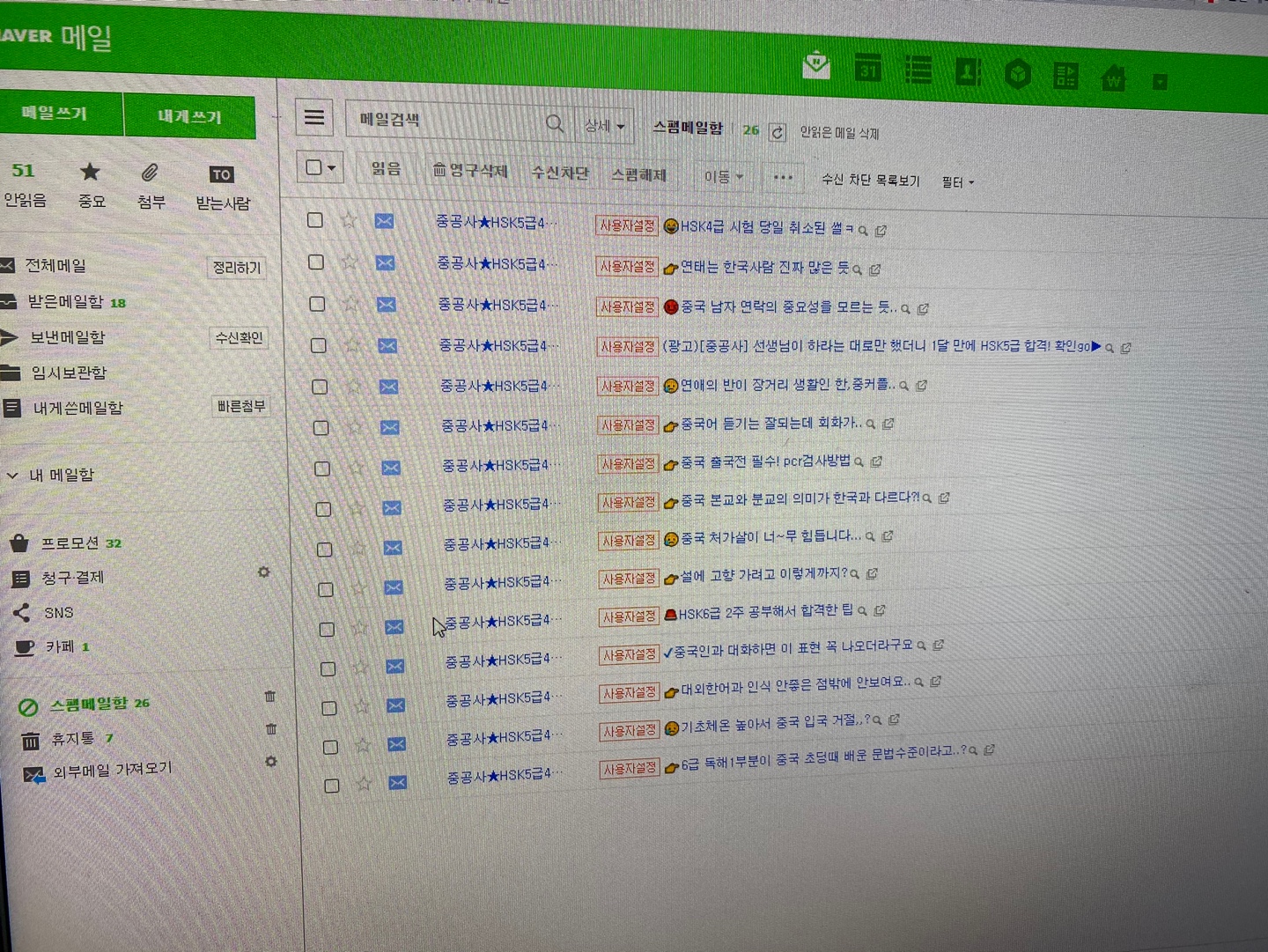The height and width of the screenshot is (952, 1268).
Task: Check the 중국인과 대화하면 mail checkbox
Action: (x=328, y=668)
